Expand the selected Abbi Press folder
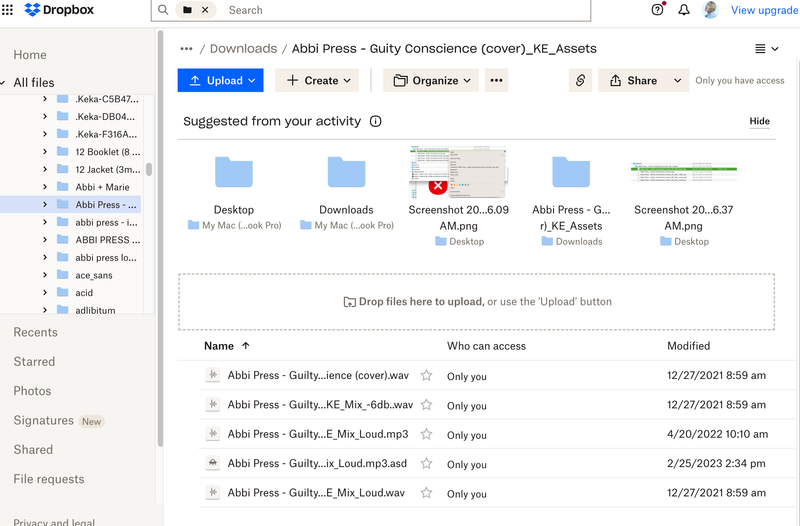 pos(45,205)
